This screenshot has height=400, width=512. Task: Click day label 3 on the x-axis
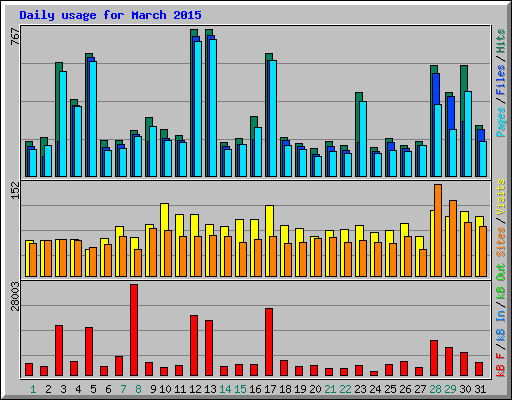(x=63, y=389)
